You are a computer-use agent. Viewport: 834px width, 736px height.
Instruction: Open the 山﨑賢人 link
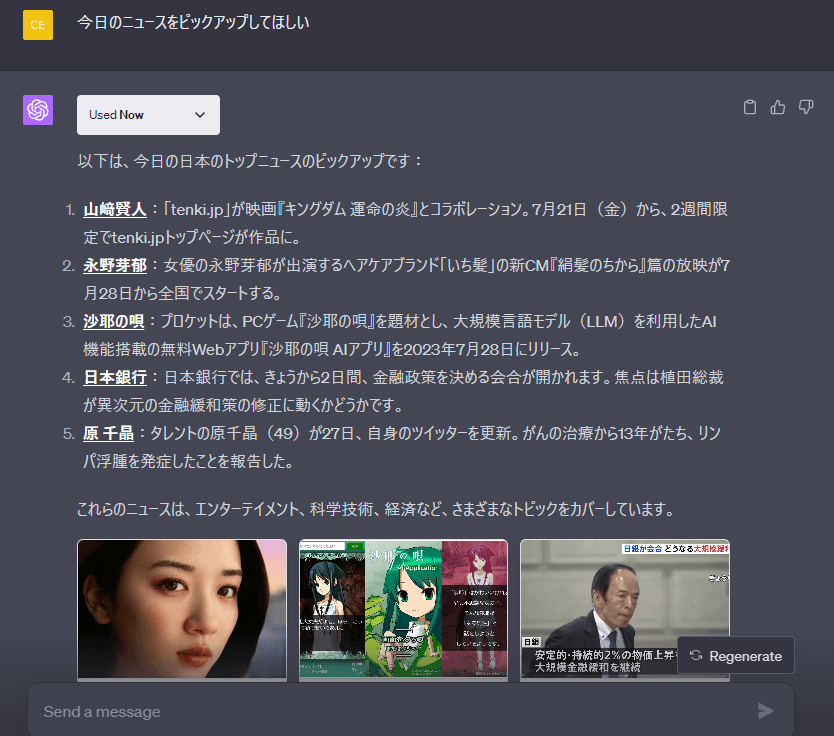(115, 210)
